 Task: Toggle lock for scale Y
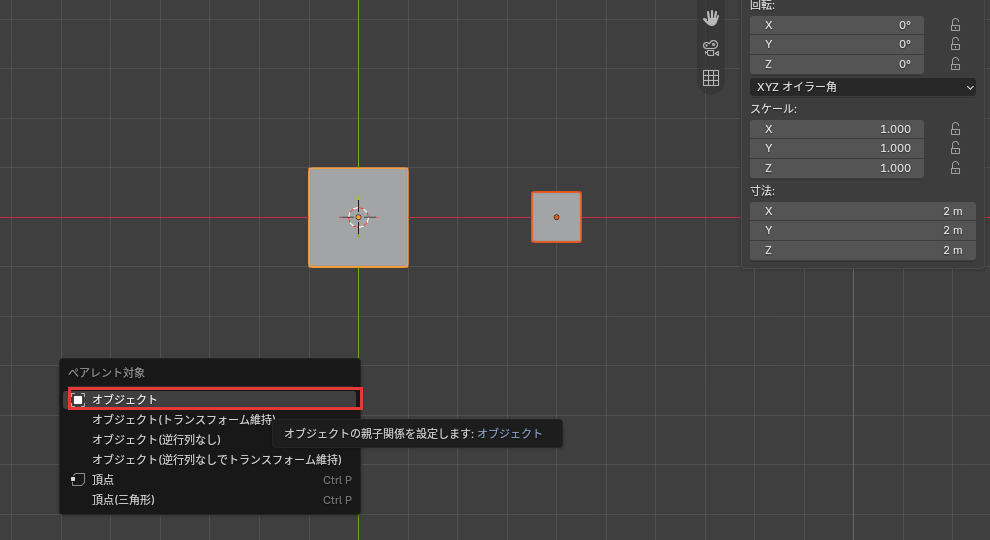tap(955, 148)
